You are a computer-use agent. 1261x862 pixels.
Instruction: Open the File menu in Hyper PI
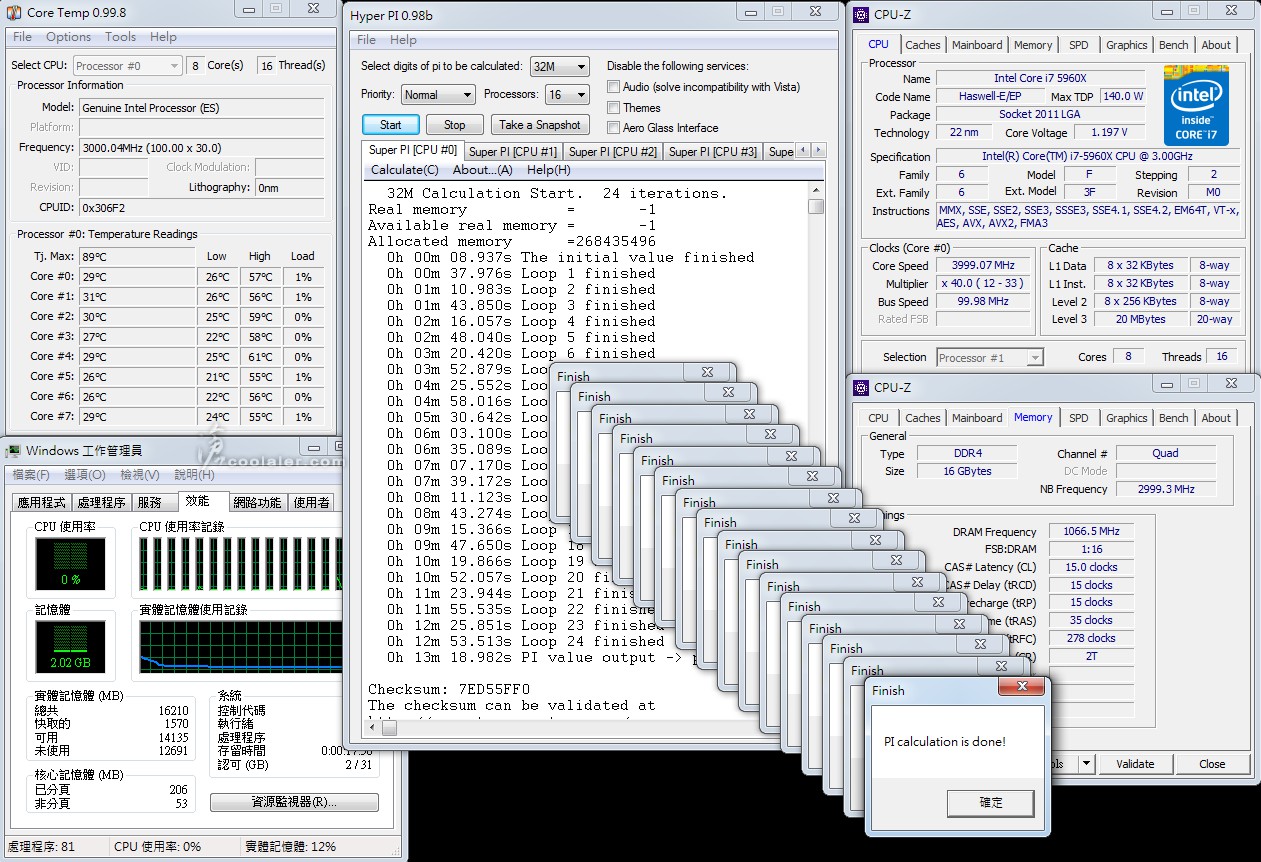pyautogui.click(x=366, y=40)
